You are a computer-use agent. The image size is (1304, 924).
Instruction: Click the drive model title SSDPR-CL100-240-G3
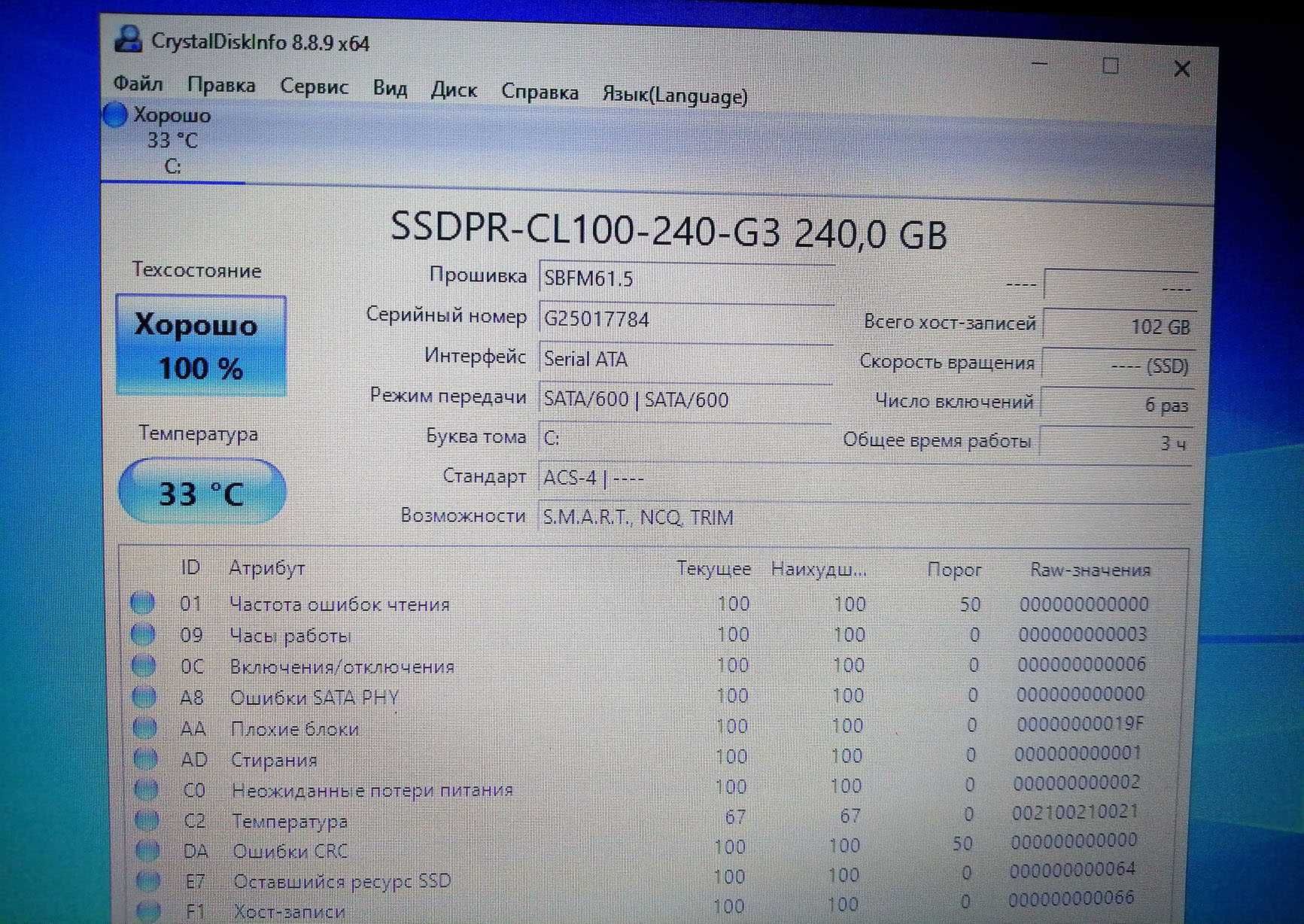585,227
